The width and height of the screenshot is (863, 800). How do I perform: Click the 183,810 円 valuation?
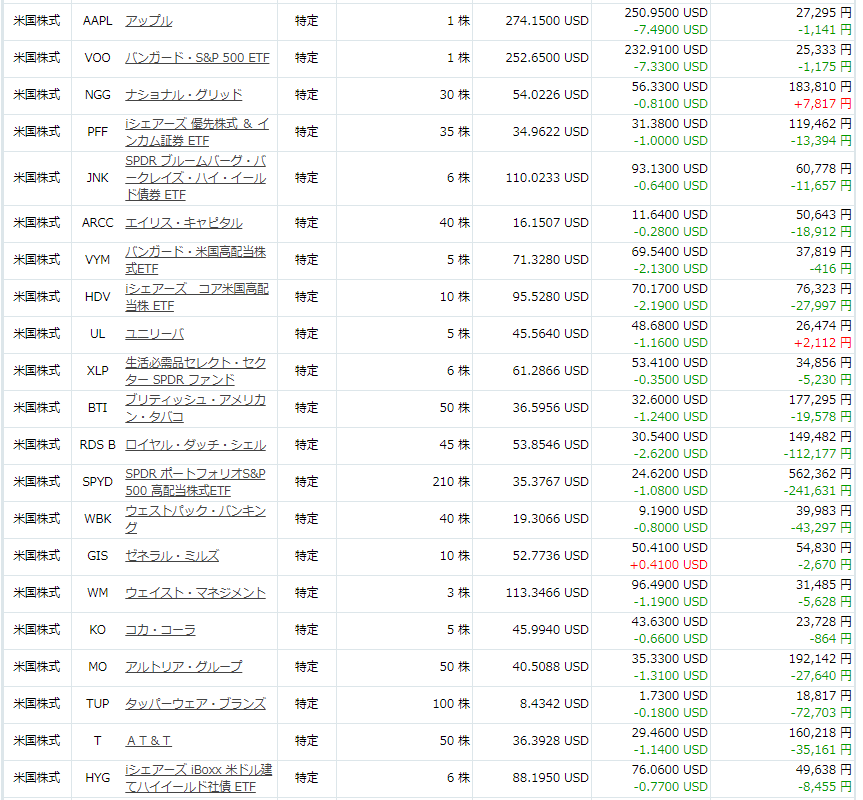click(820, 87)
